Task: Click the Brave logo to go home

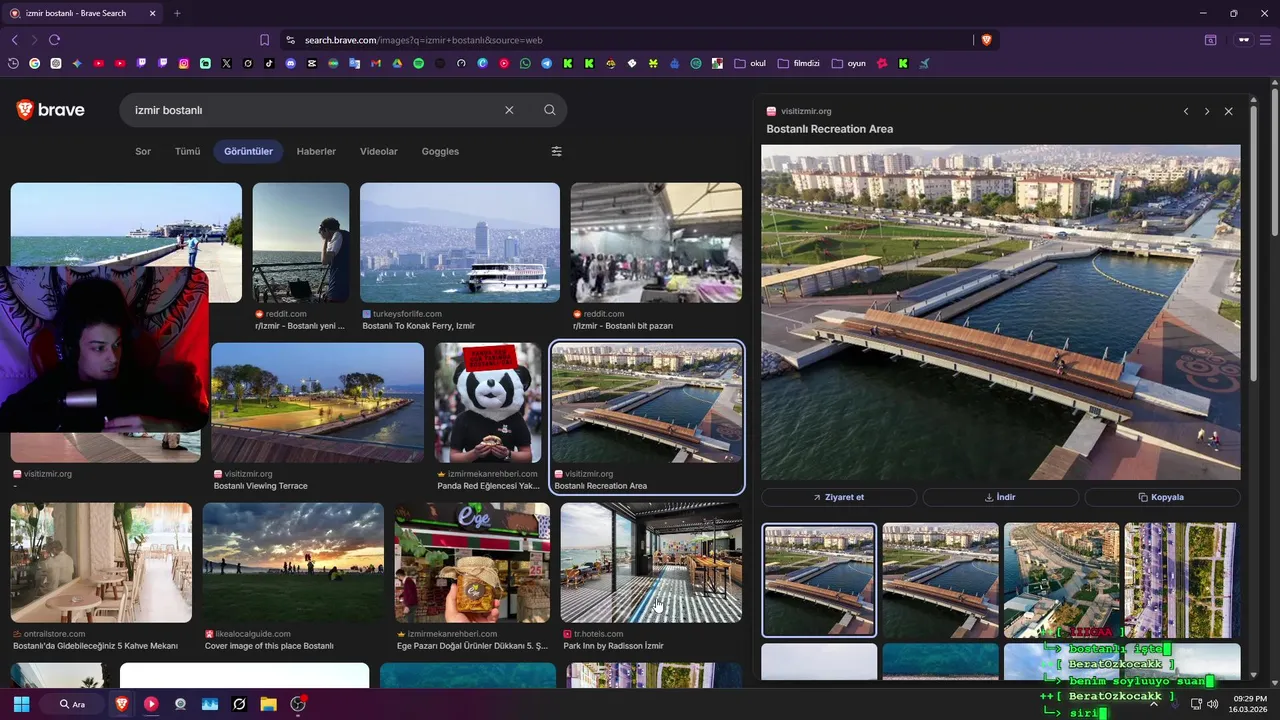Action: click(x=51, y=110)
